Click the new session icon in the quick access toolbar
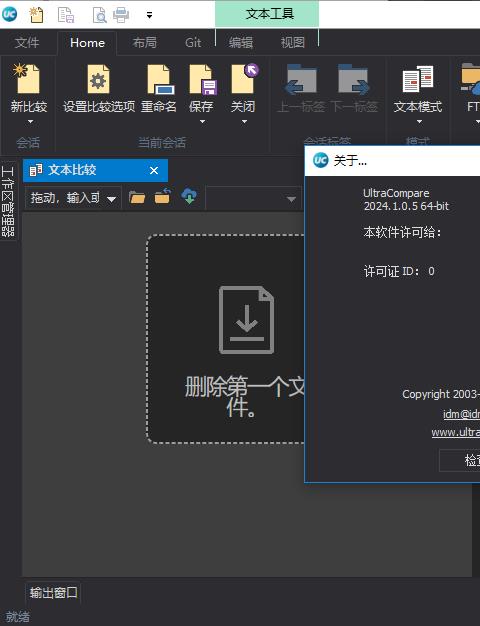Image resolution: width=480 pixels, height=626 pixels. tap(36, 15)
